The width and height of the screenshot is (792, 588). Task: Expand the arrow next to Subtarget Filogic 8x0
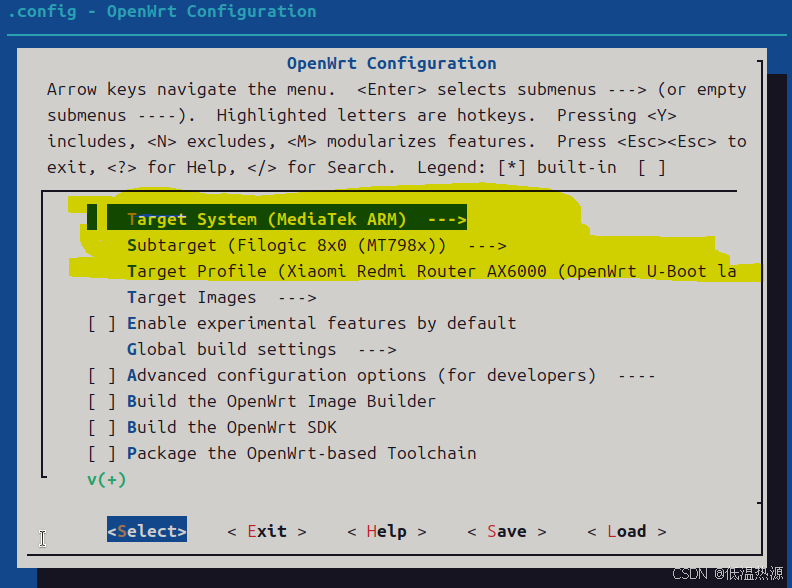point(487,245)
